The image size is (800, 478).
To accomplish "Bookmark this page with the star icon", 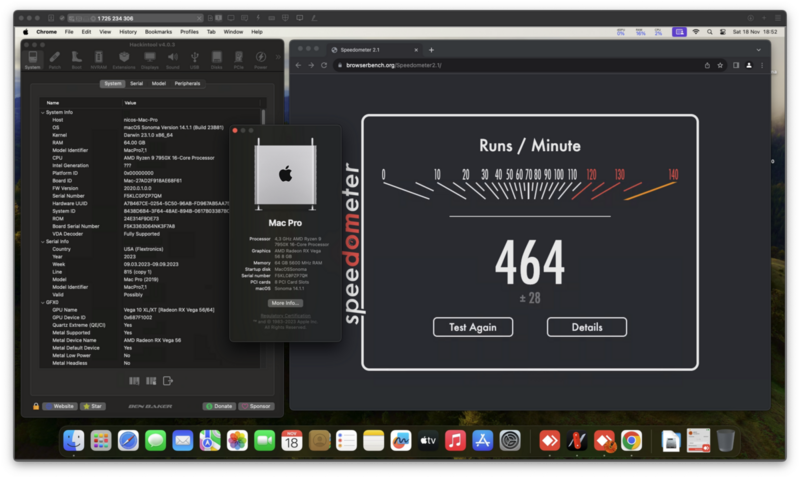I will coord(721,65).
